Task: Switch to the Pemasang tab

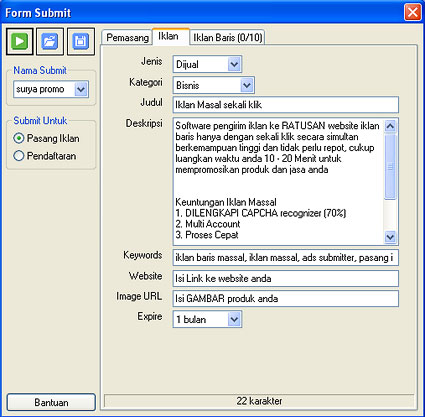Action: click(x=127, y=38)
